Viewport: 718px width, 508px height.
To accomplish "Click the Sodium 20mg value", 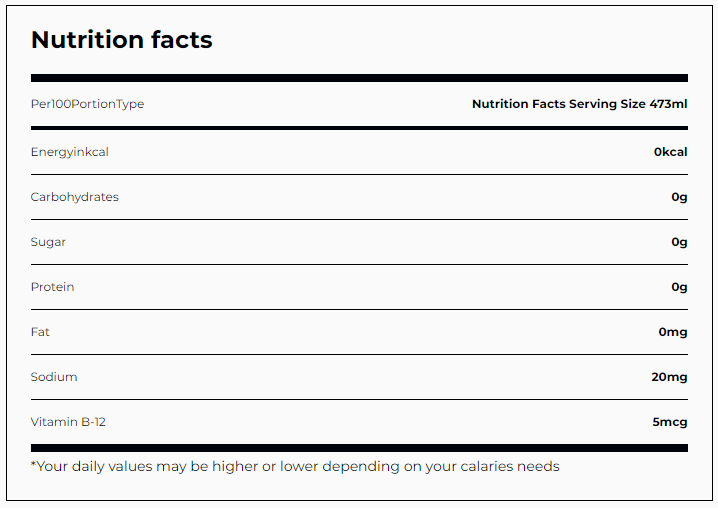I will point(669,377).
